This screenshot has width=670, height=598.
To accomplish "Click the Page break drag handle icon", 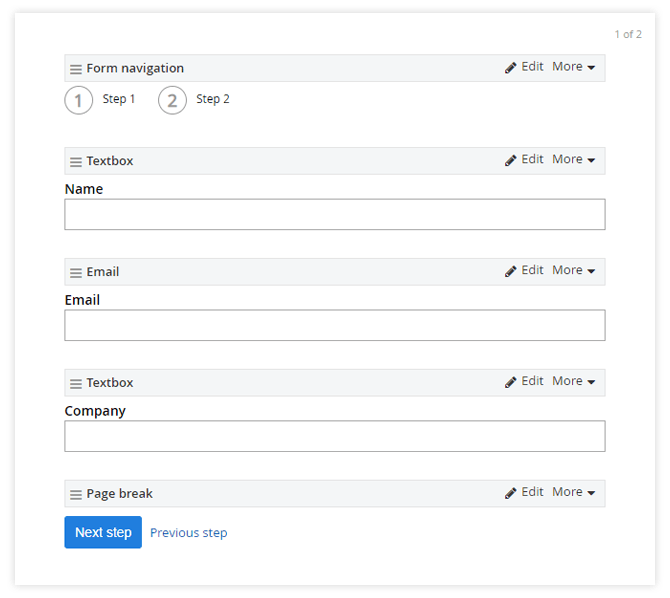I will (76, 494).
